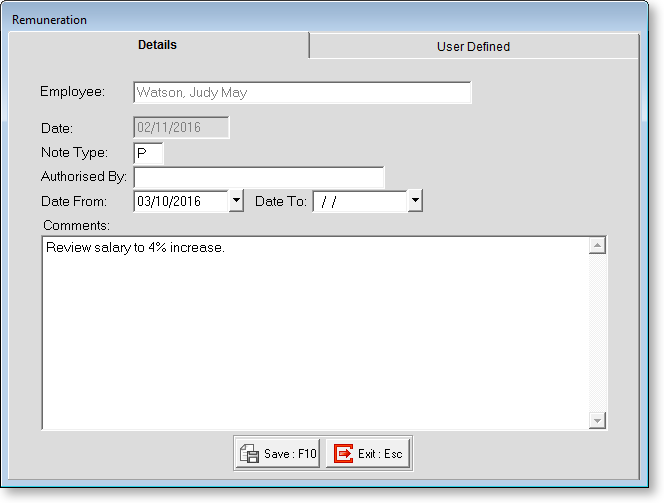Click the floppy disk Save icon
Image resolution: width=664 pixels, height=503 pixels.
[250, 454]
